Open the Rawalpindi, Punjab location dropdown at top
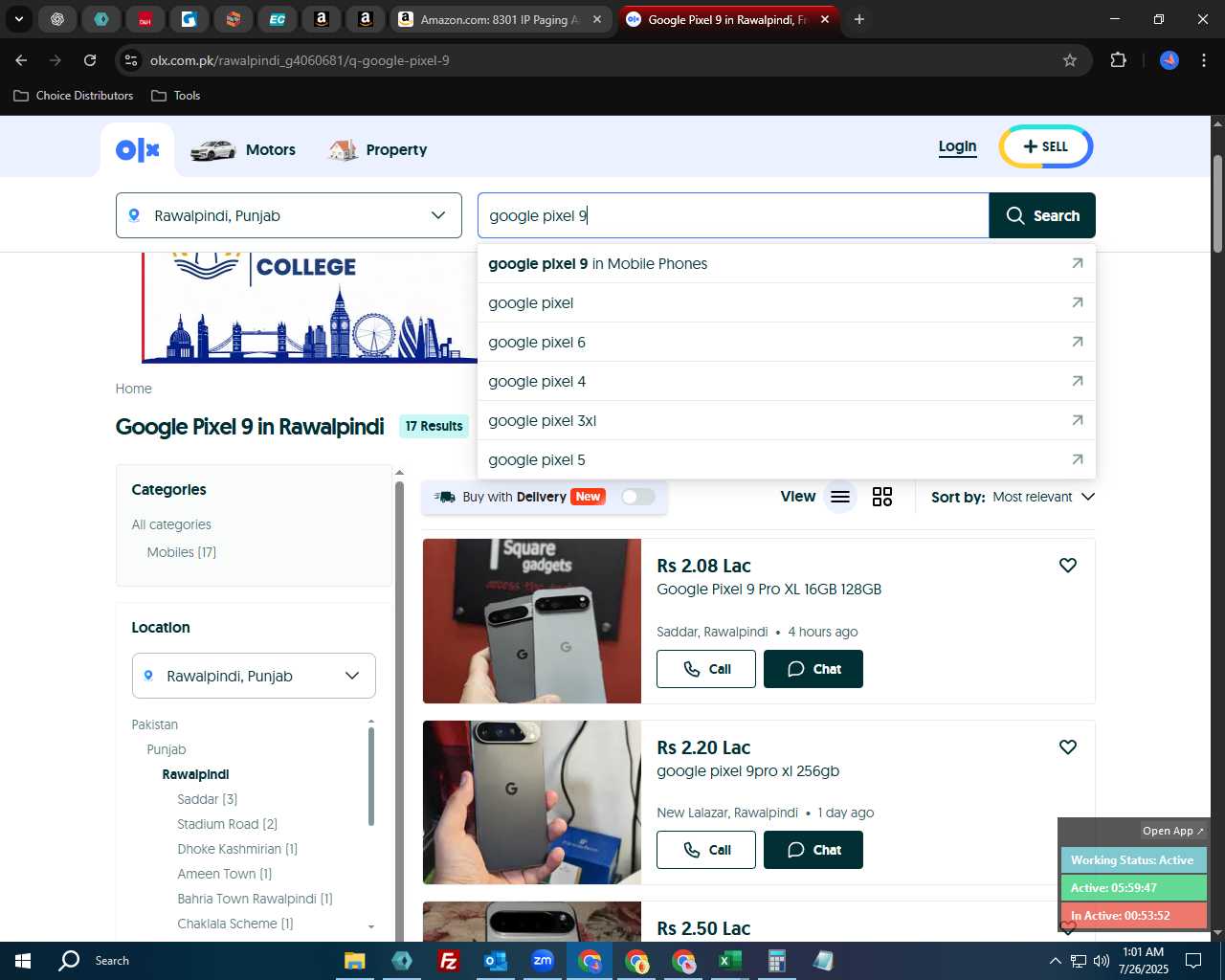Image resolution: width=1225 pixels, height=980 pixels. pos(289,215)
